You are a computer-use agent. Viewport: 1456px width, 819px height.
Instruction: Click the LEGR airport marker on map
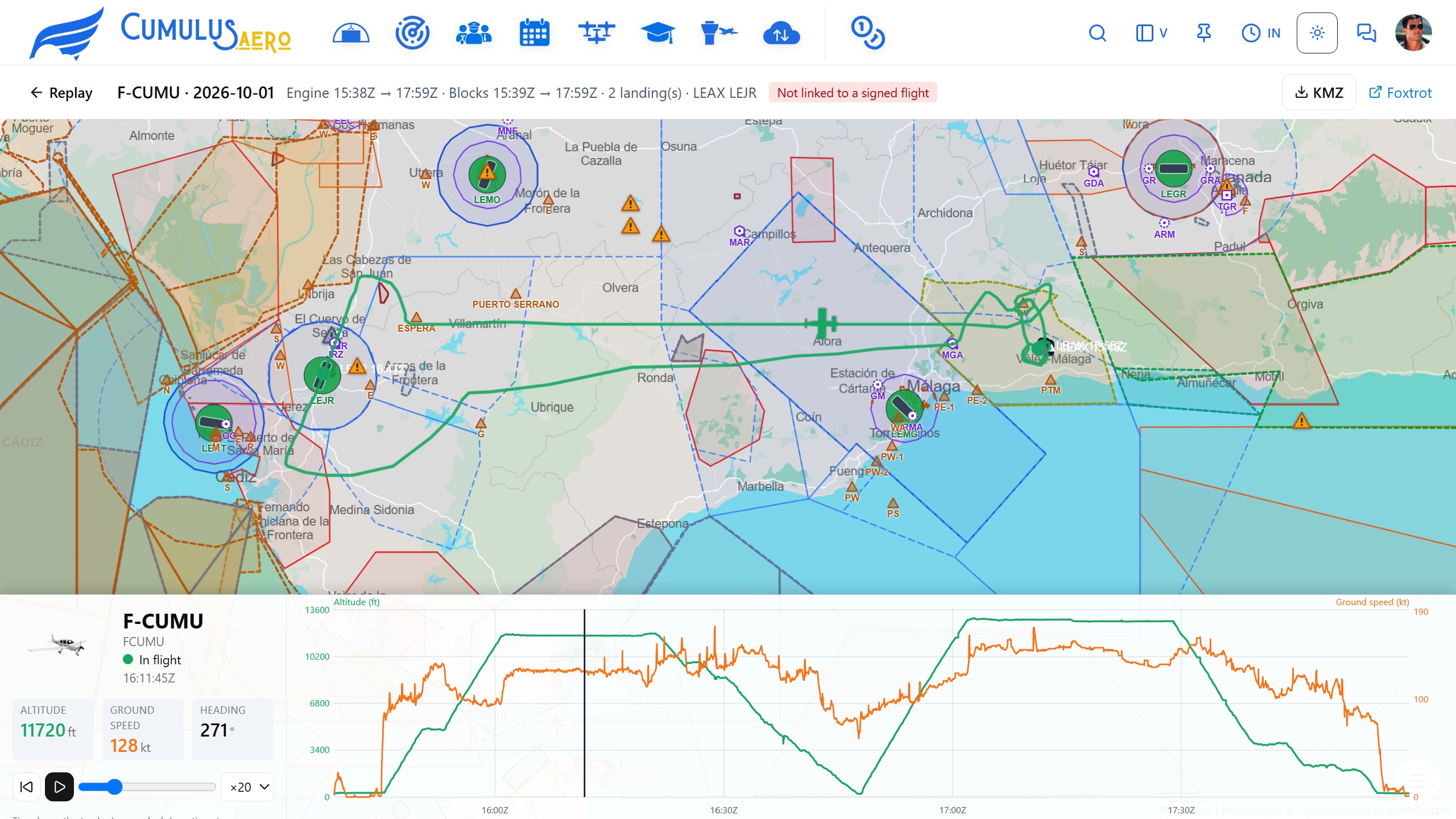(x=1173, y=169)
